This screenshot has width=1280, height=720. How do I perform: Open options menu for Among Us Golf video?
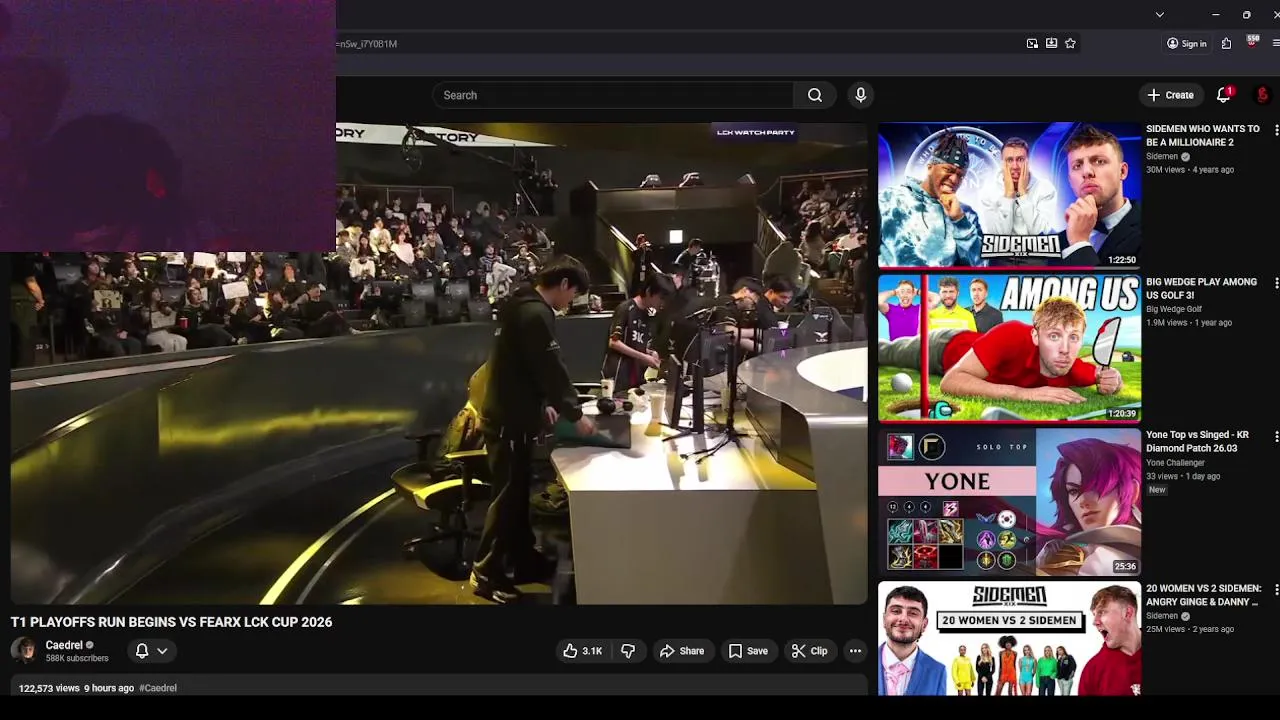[1275, 284]
